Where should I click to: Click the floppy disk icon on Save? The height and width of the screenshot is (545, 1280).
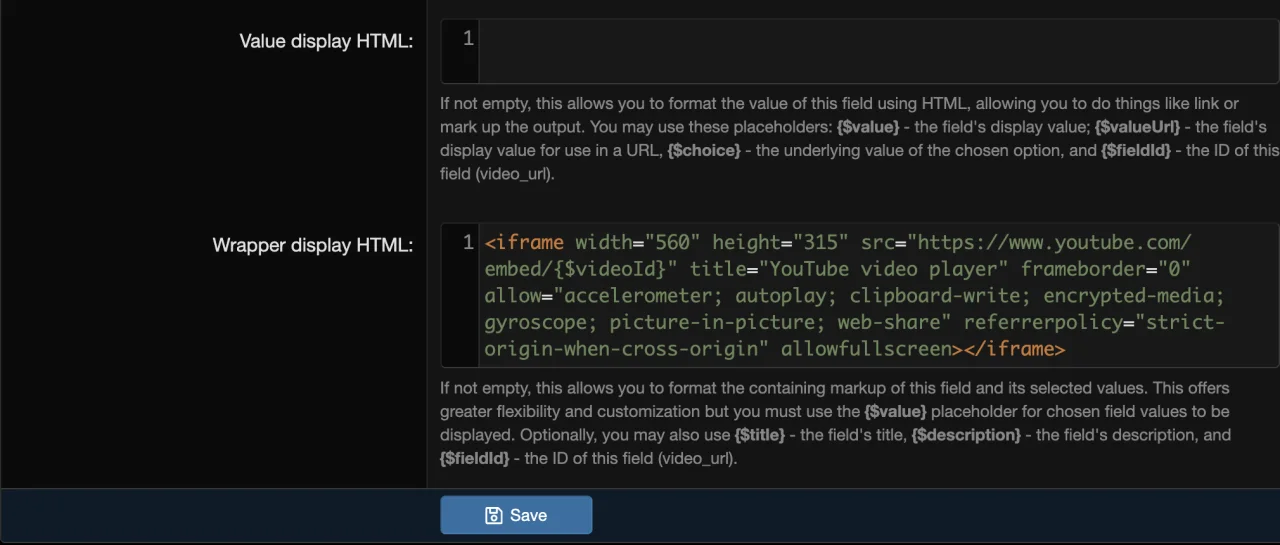(493, 515)
